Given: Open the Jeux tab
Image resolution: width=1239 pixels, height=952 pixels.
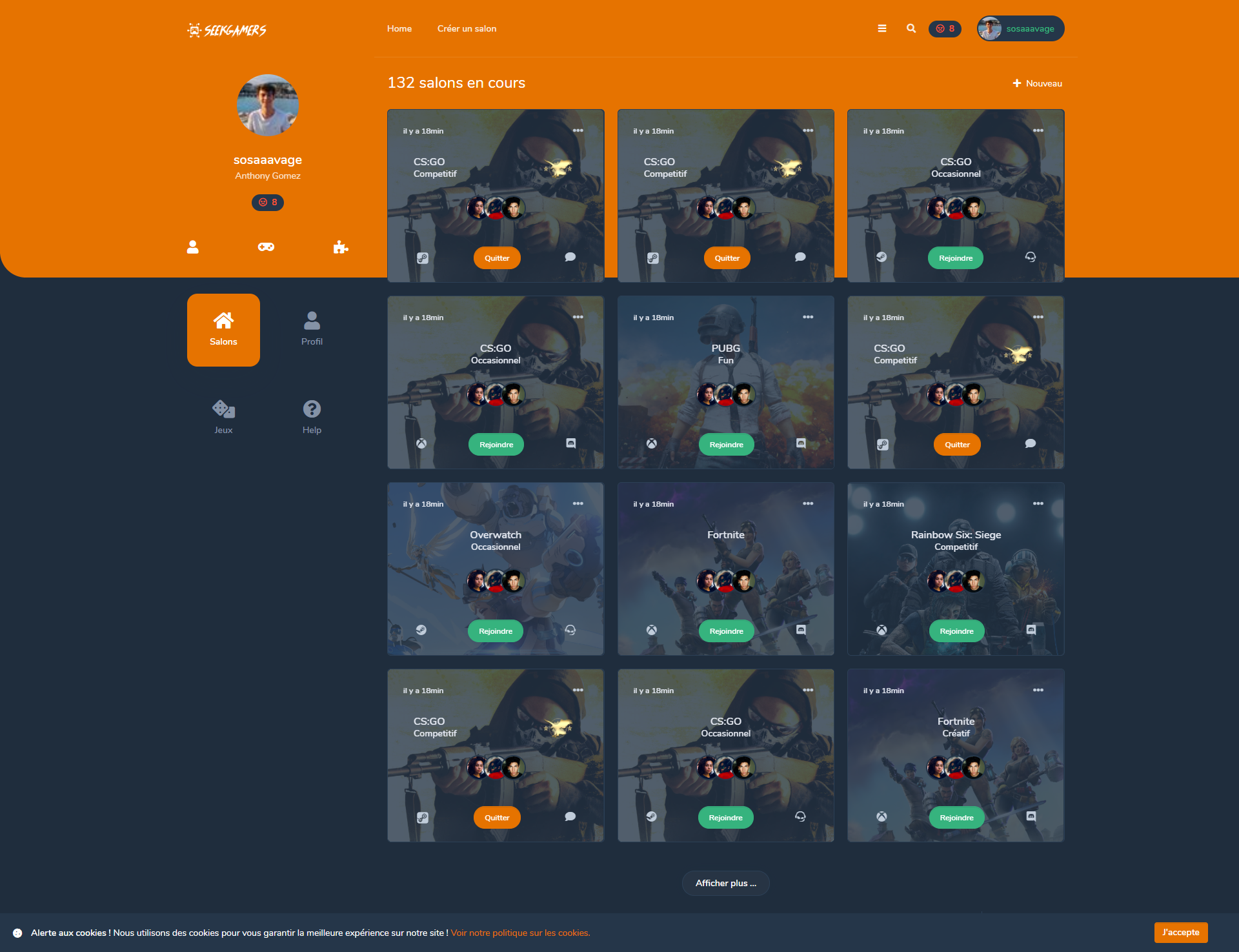Looking at the screenshot, I should tap(223, 418).
